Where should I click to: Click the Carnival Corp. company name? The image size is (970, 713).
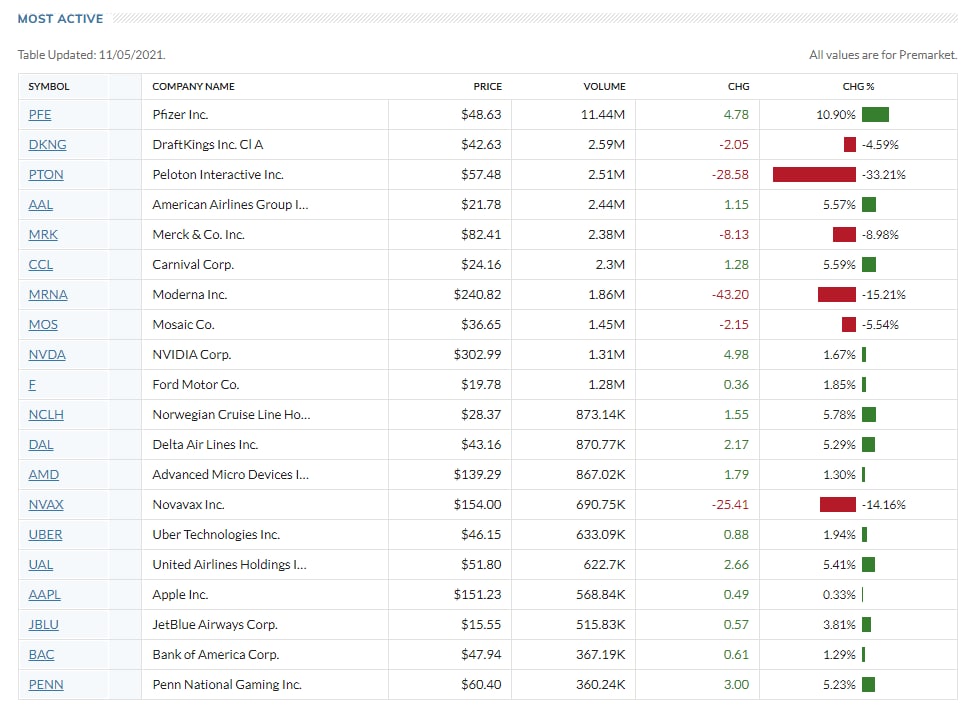pos(193,265)
